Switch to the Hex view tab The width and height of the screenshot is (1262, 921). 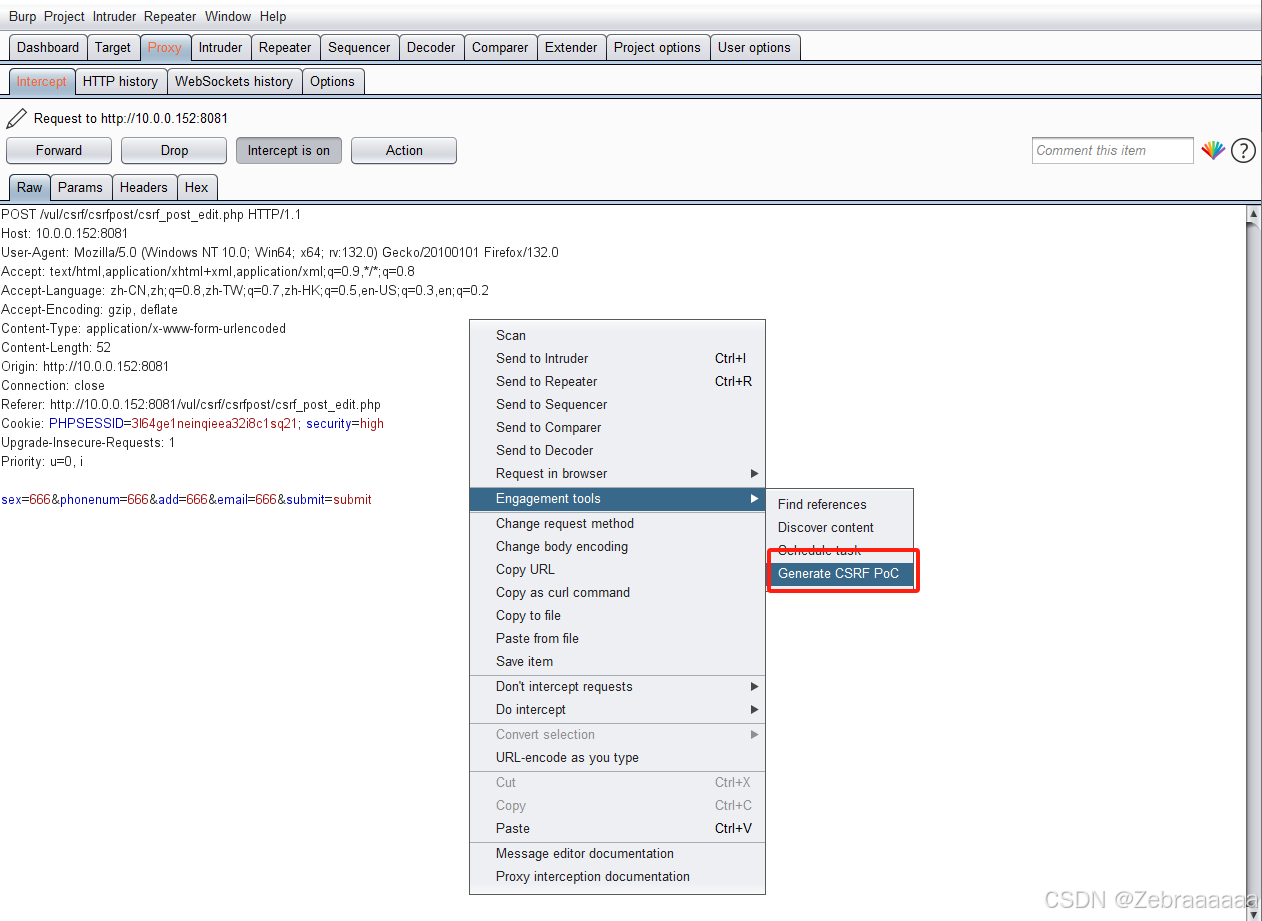tap(197, 187)
